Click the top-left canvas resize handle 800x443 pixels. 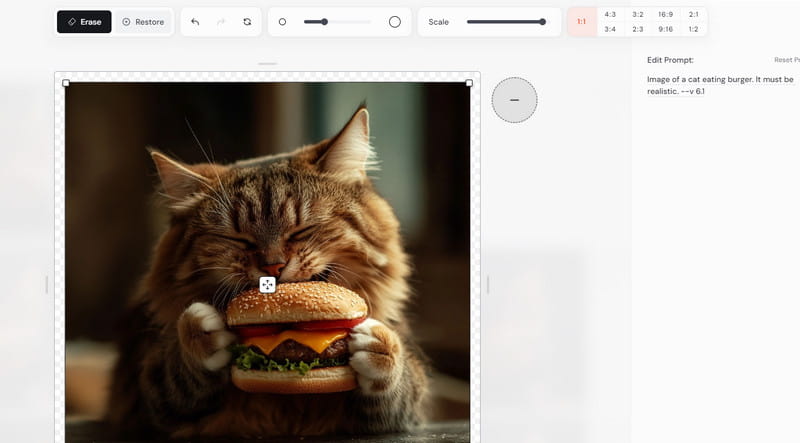click(66, 83)
